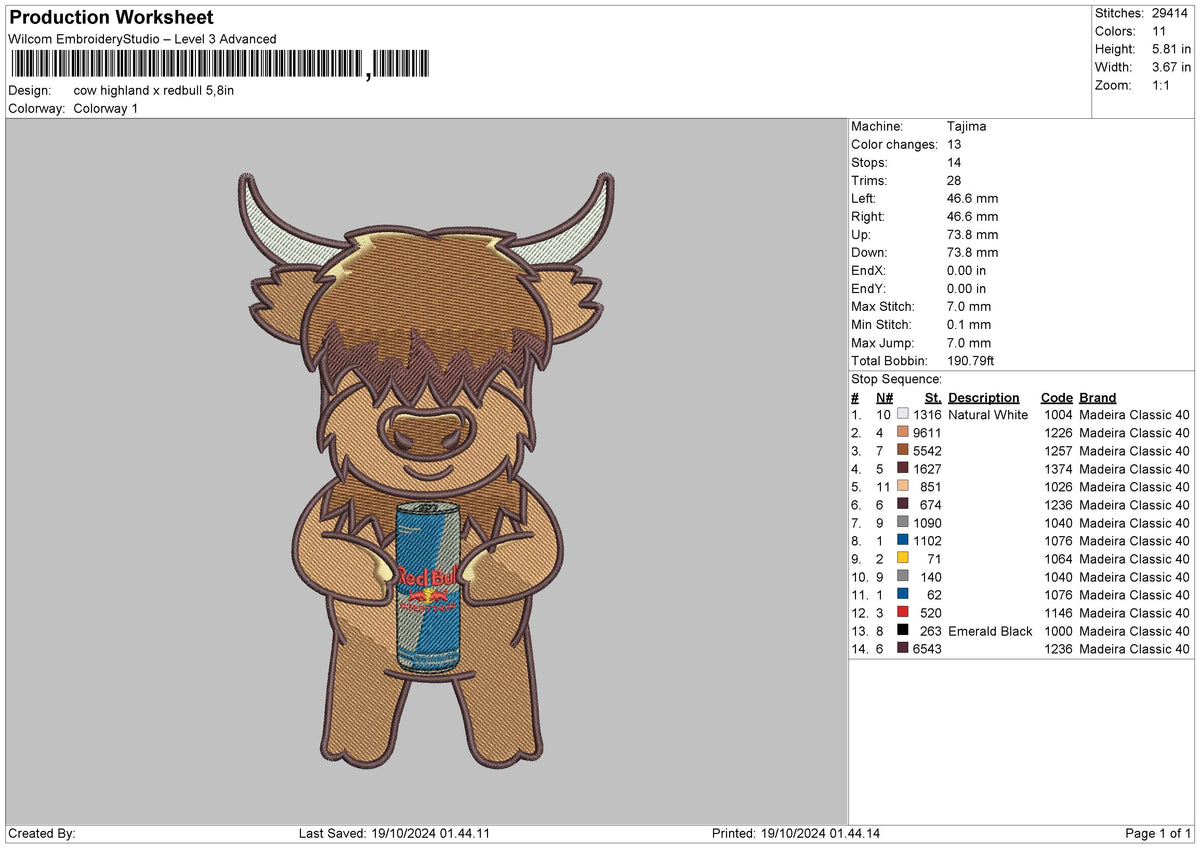Click the 'Page 1 of 1' indicator
This screenshot has width=1200, height=848.
1158,834
